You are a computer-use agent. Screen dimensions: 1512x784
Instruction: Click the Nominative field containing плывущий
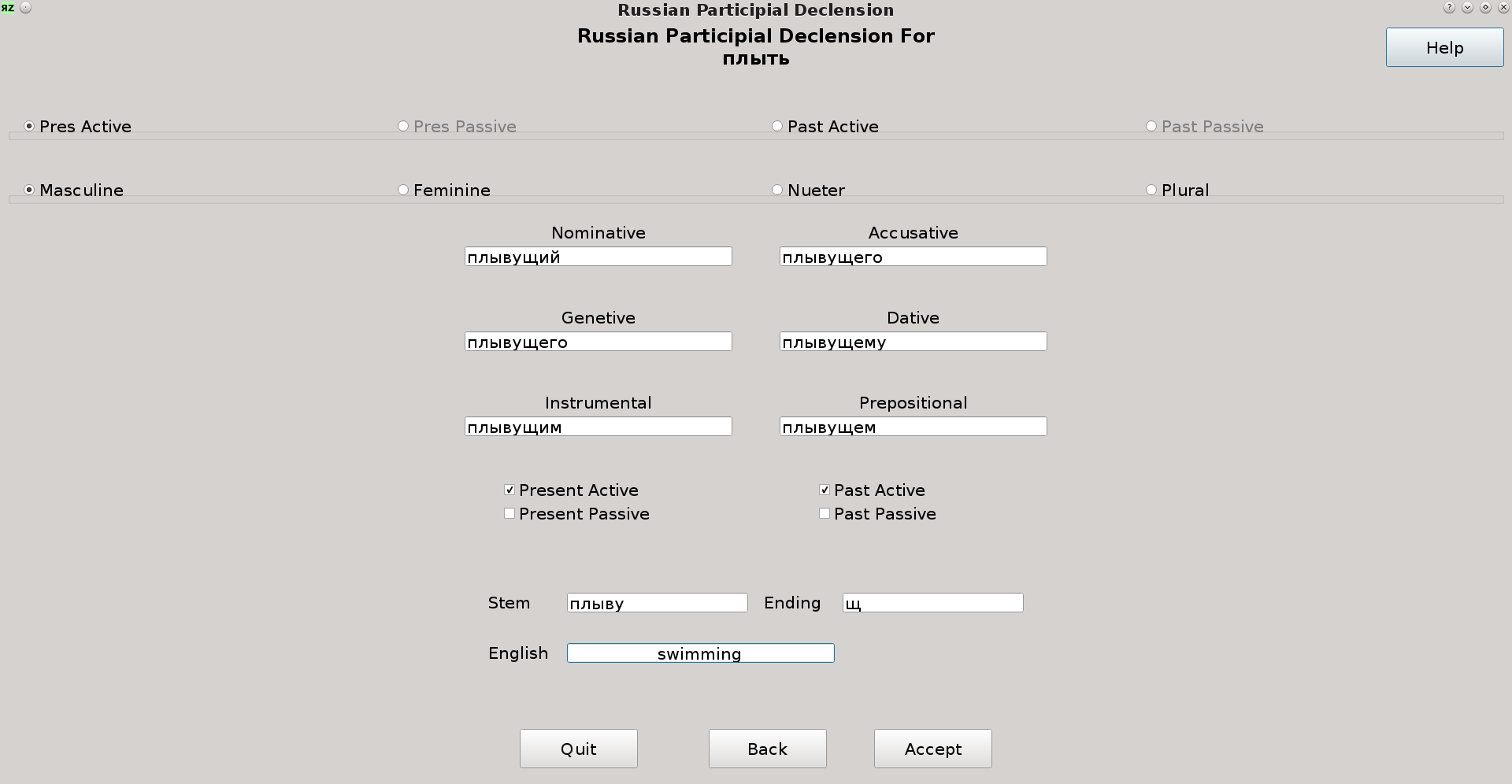(598, 257)
